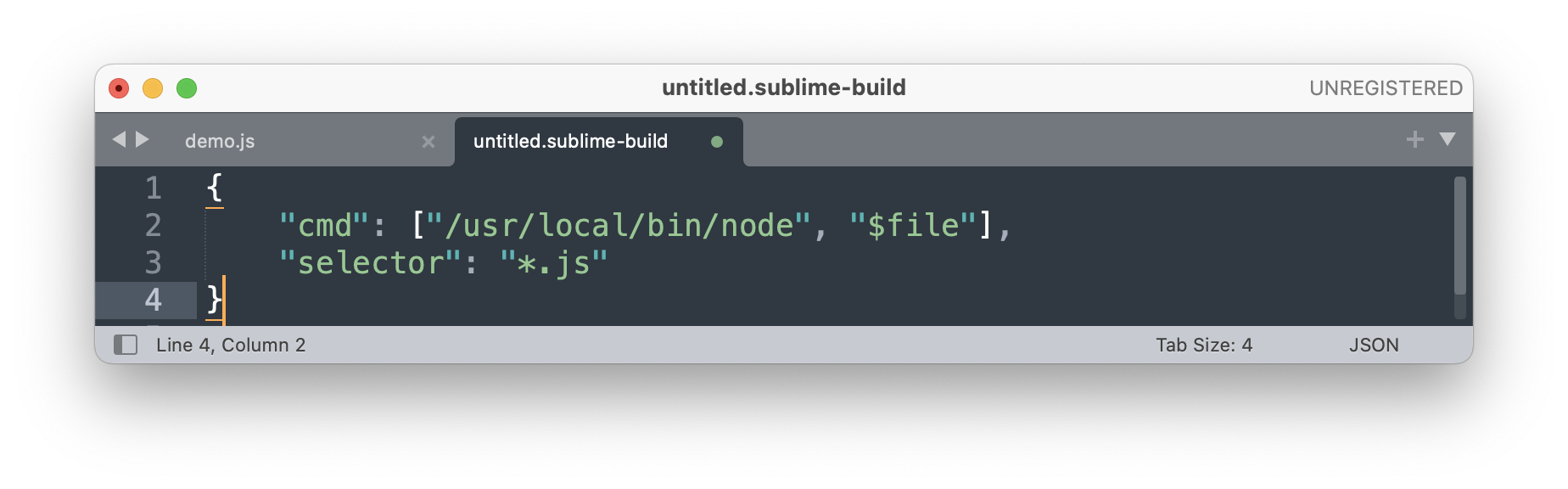Toggle the side bar icon in status bar
Screen dimensions: 1568x489
pos(126,345)
